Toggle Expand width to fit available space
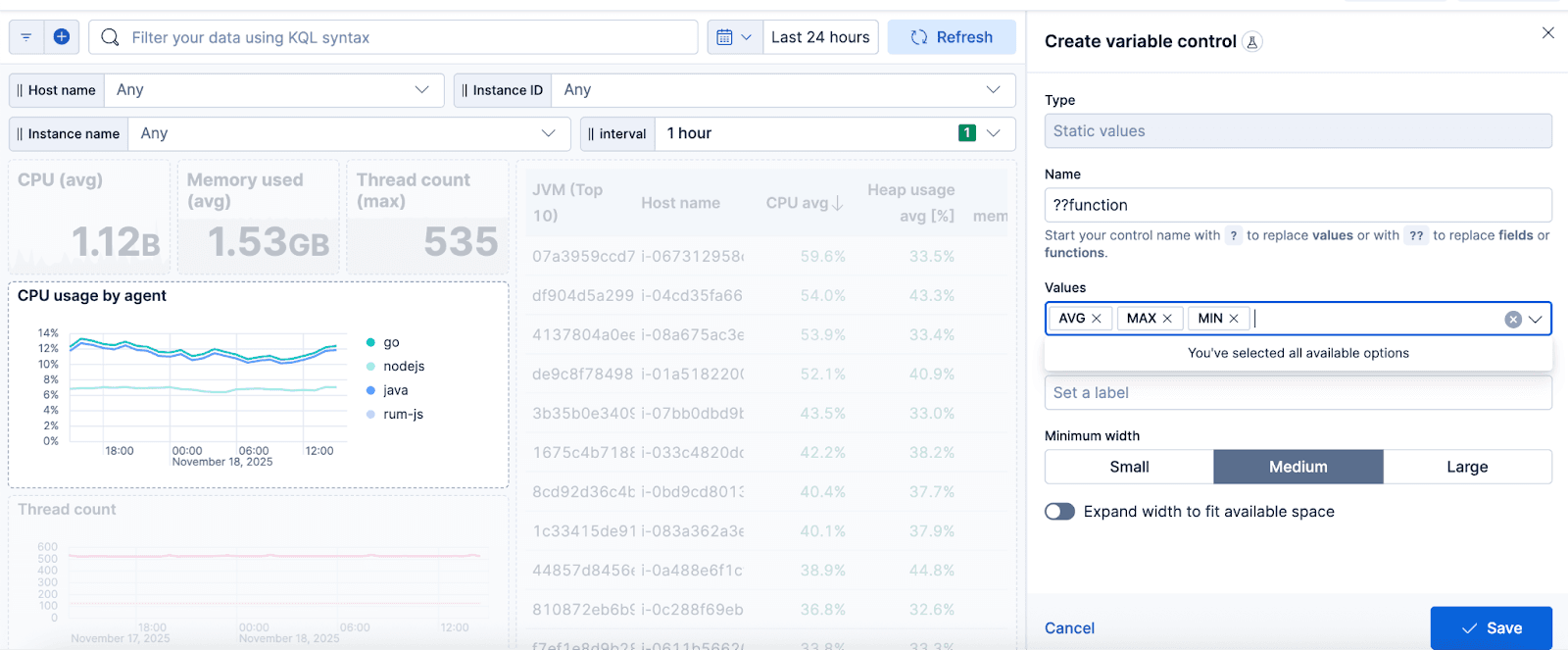 (1059, 512)
